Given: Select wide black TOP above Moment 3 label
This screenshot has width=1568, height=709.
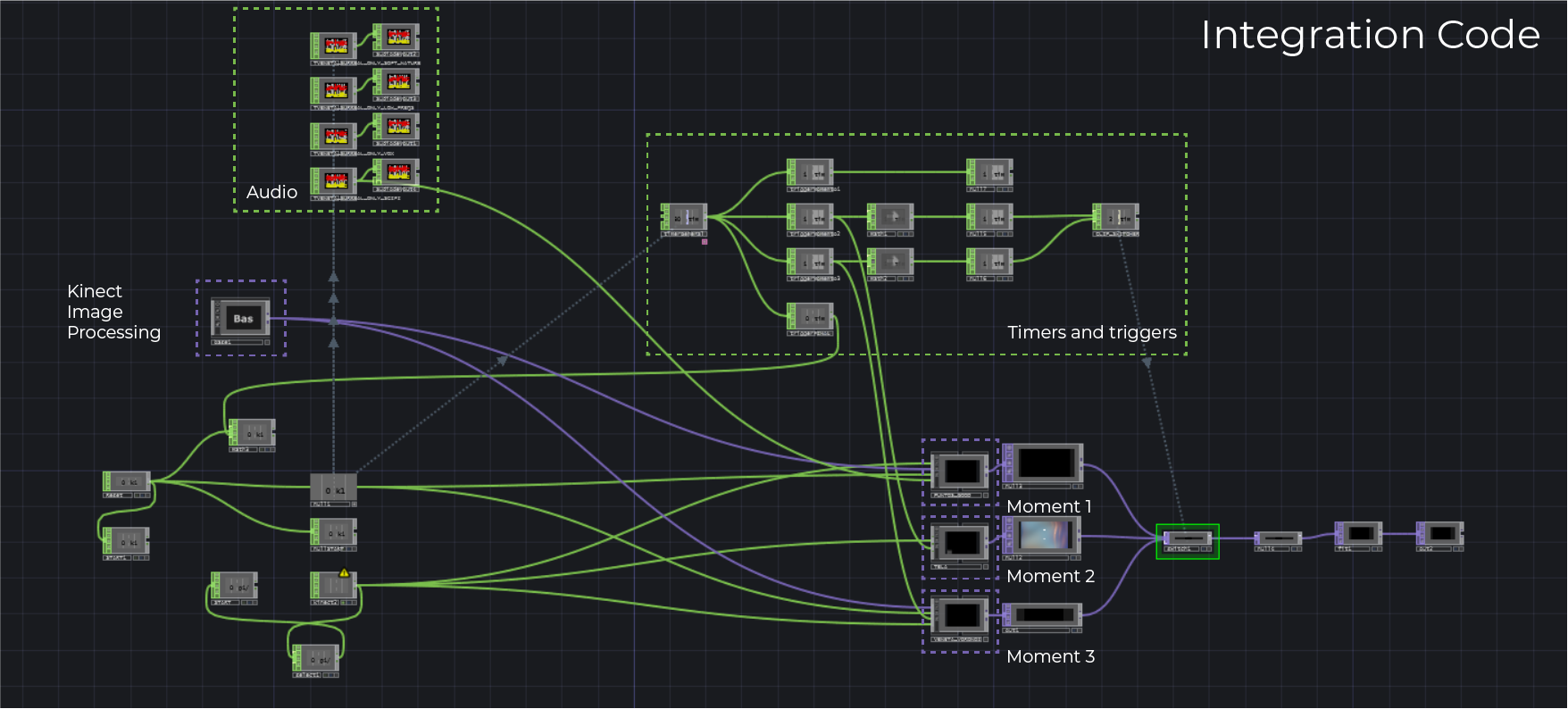Looking at the screenshot, I should tap(1042, 615).
